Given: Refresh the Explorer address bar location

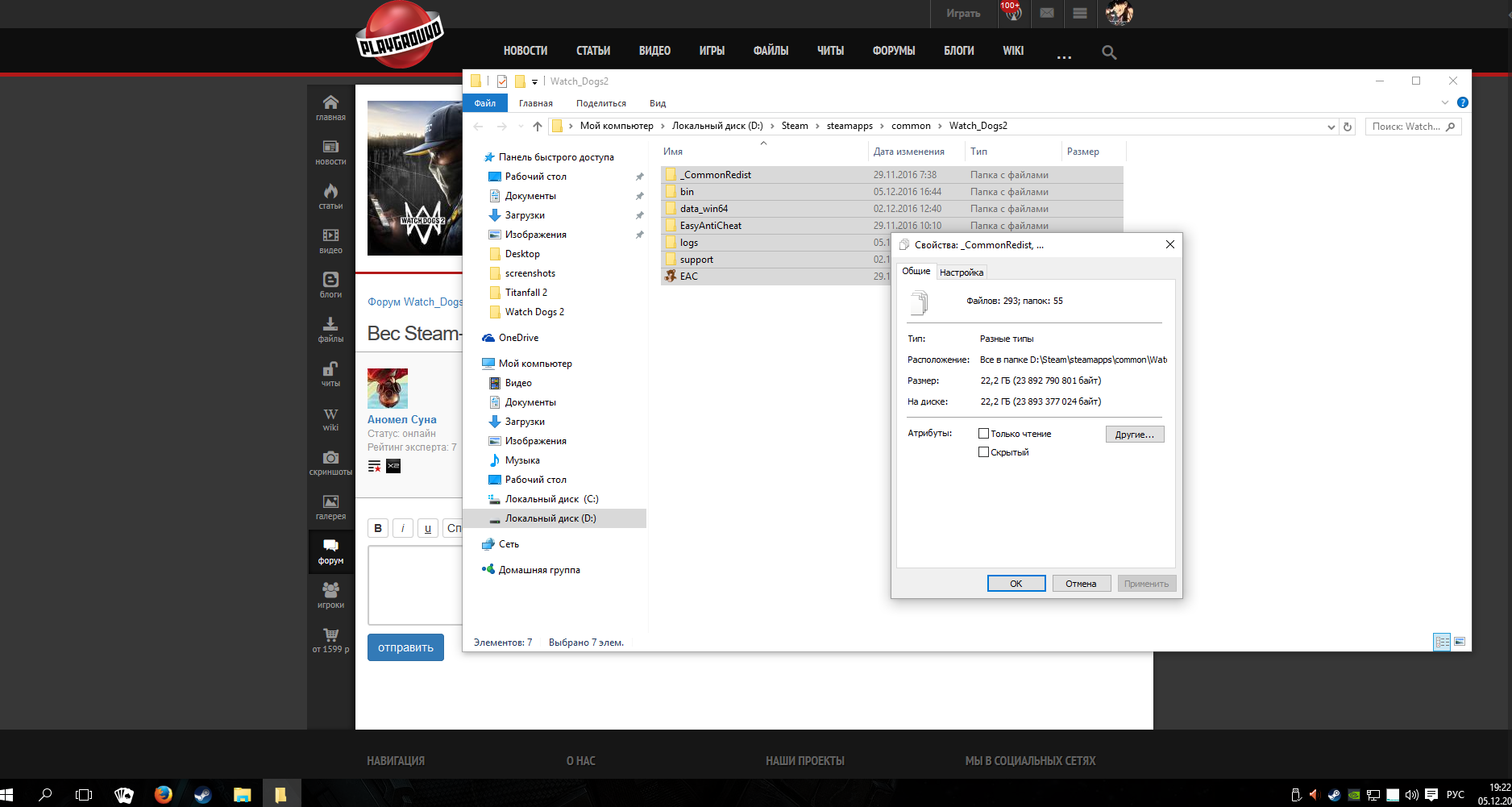Looking at the screenshot, I should point(1347,127).
